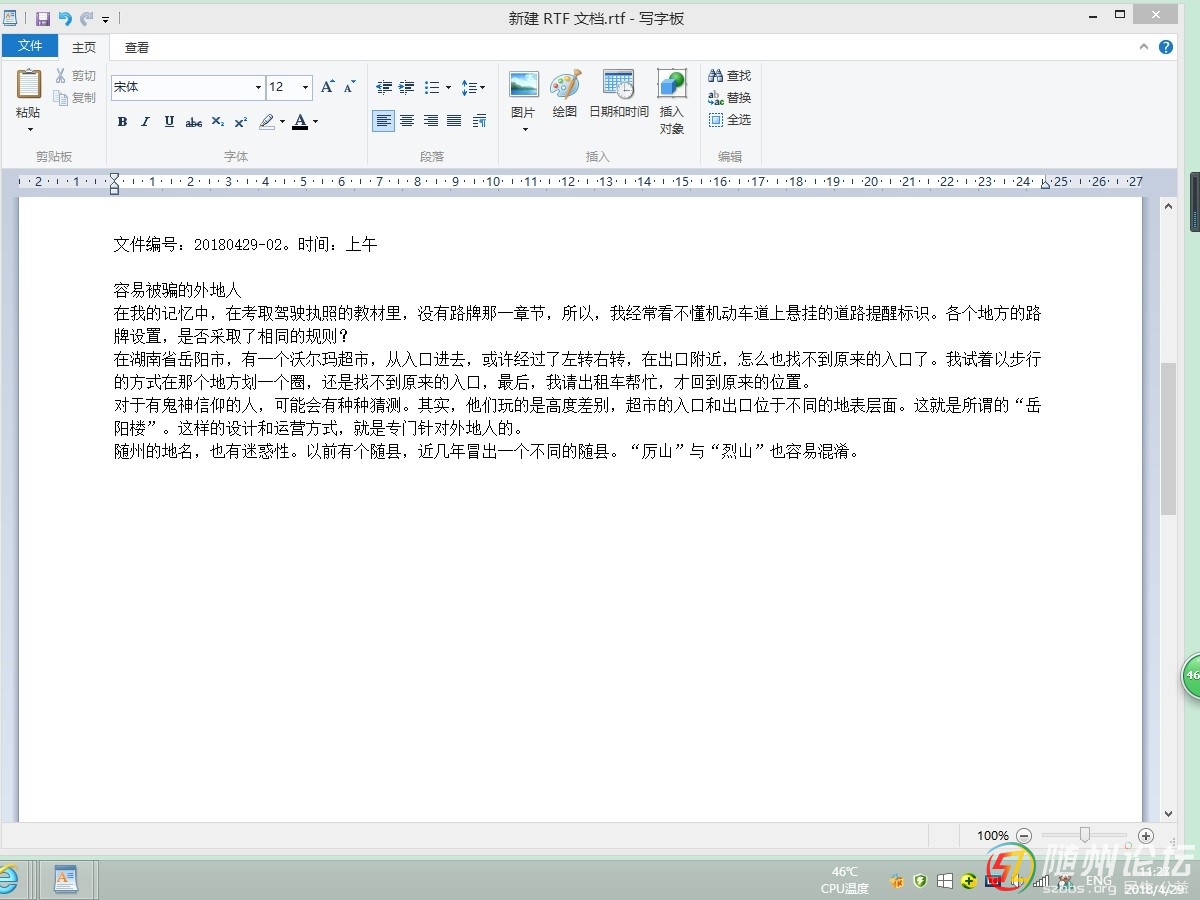Enable center text alignment
Viewport: 1200px width, 900px height.
click(407, 121)
